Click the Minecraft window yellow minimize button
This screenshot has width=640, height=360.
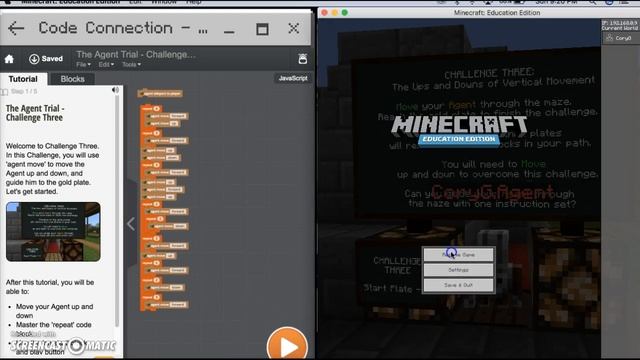pyautogui.click(x=335, y=13)
